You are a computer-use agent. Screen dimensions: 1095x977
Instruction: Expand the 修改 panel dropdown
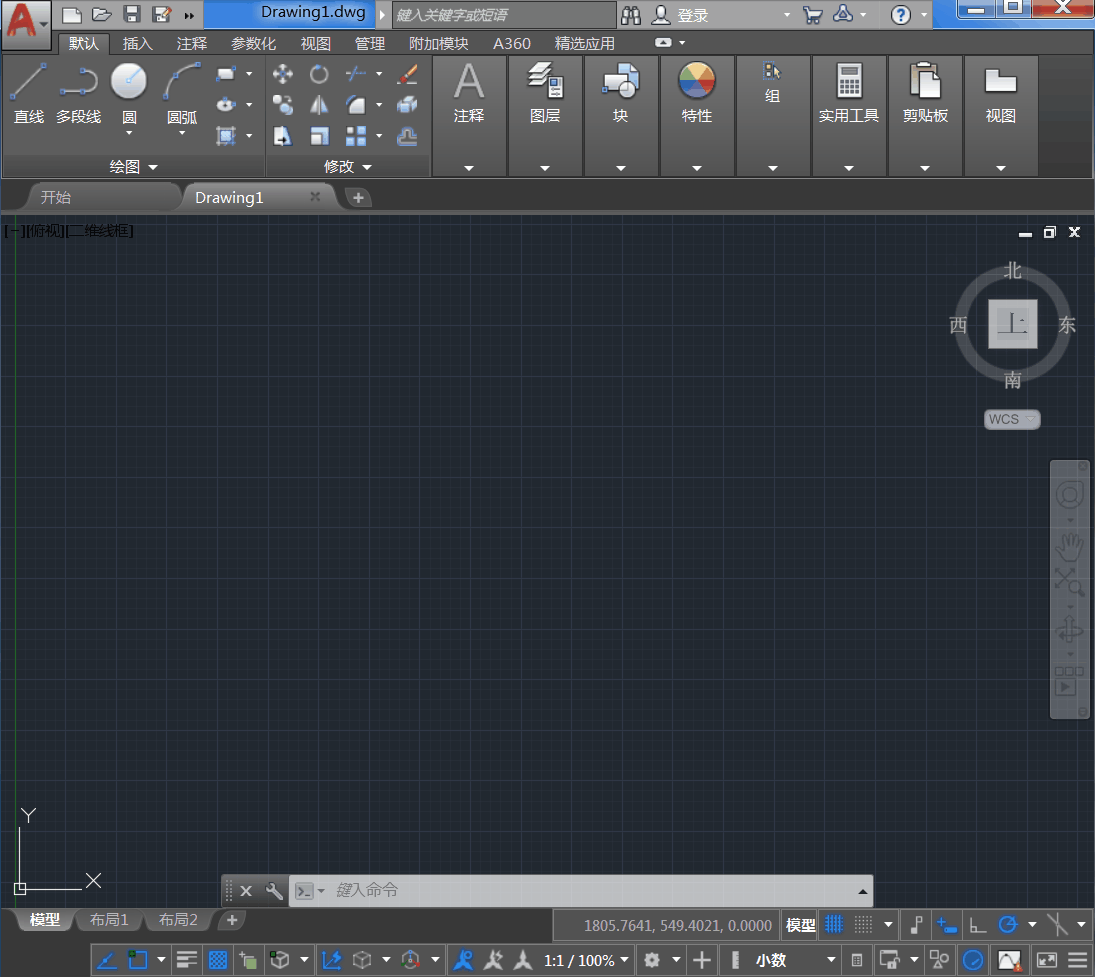click(347, 167)
